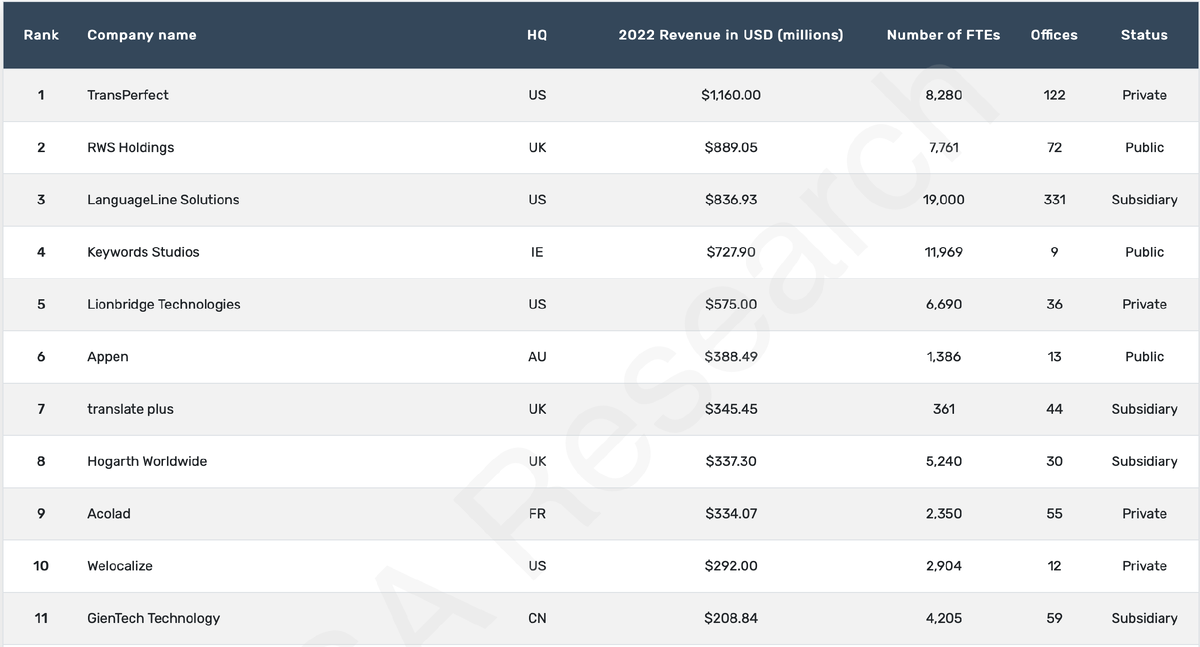Click the 2022 Revenue in USD header

731,35
